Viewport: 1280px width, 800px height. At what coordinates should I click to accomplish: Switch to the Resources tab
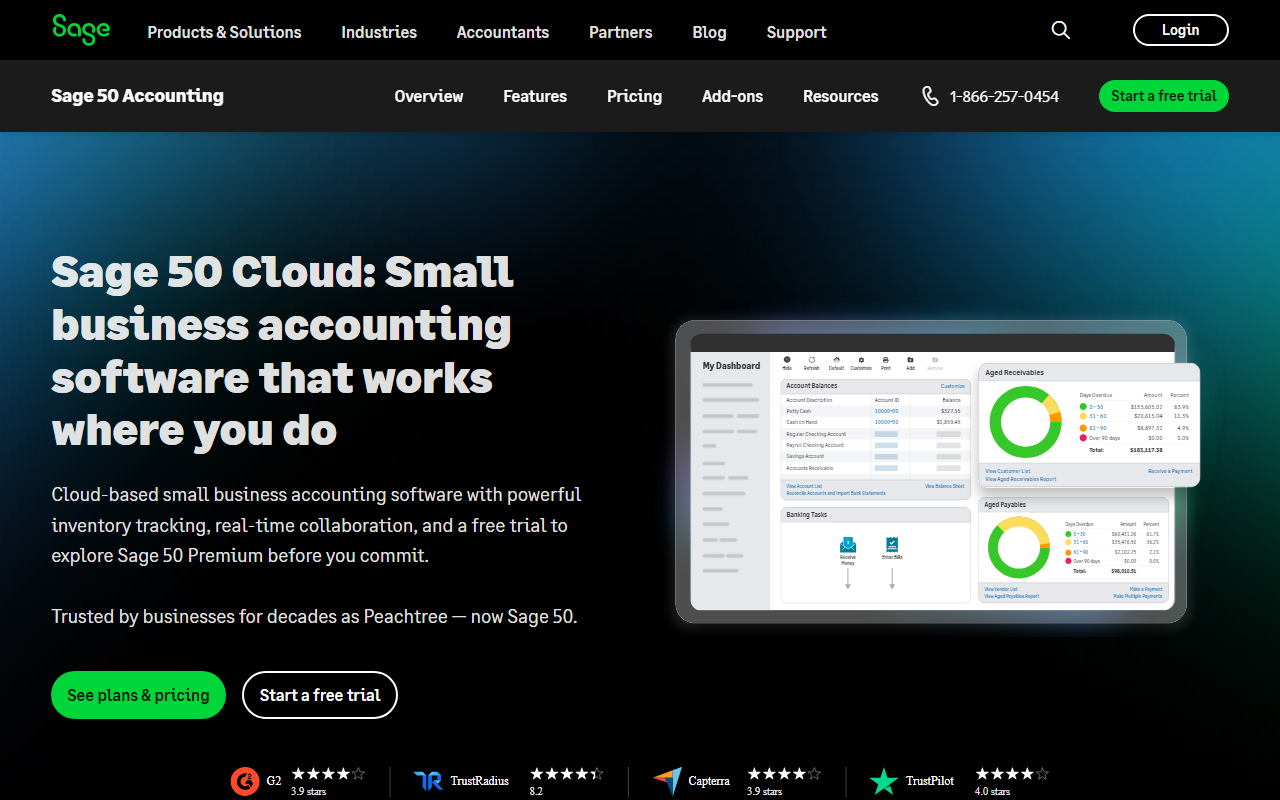click(x=840, y=96)
